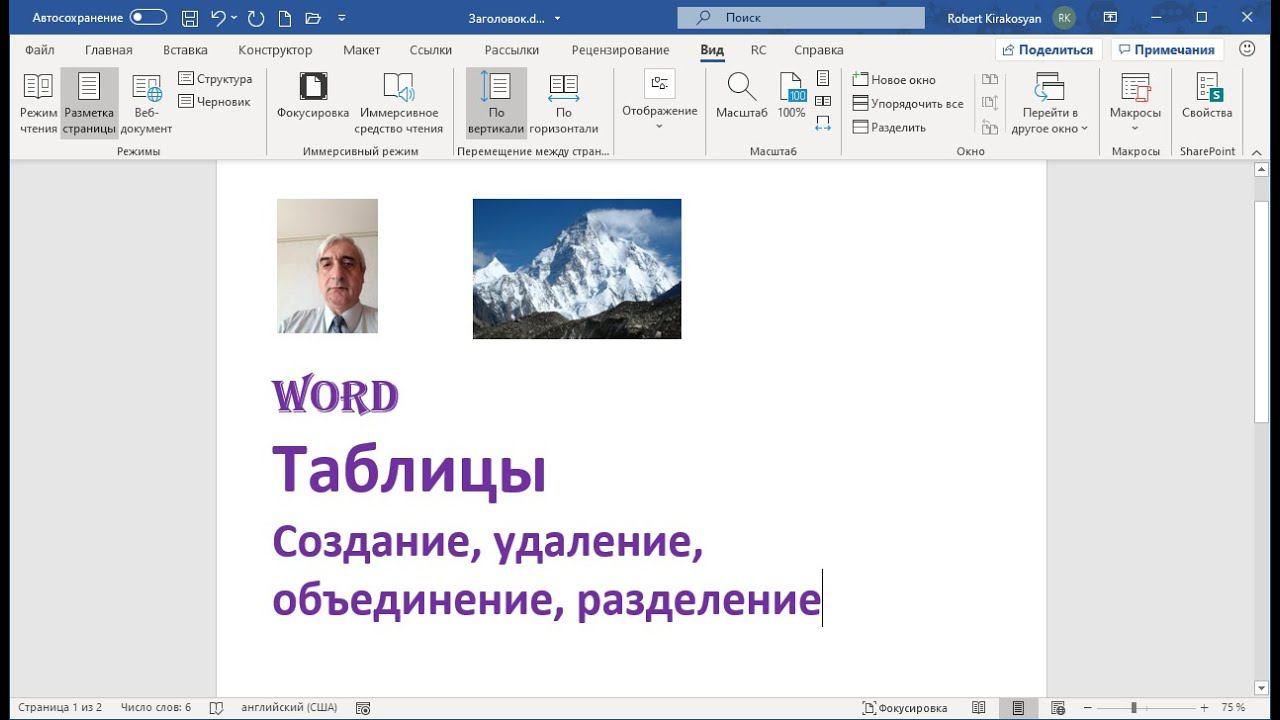Choose the Multiple Pages zoom icon
Viewport: 1280px width, 720px height.
click(x=823, y=101)
